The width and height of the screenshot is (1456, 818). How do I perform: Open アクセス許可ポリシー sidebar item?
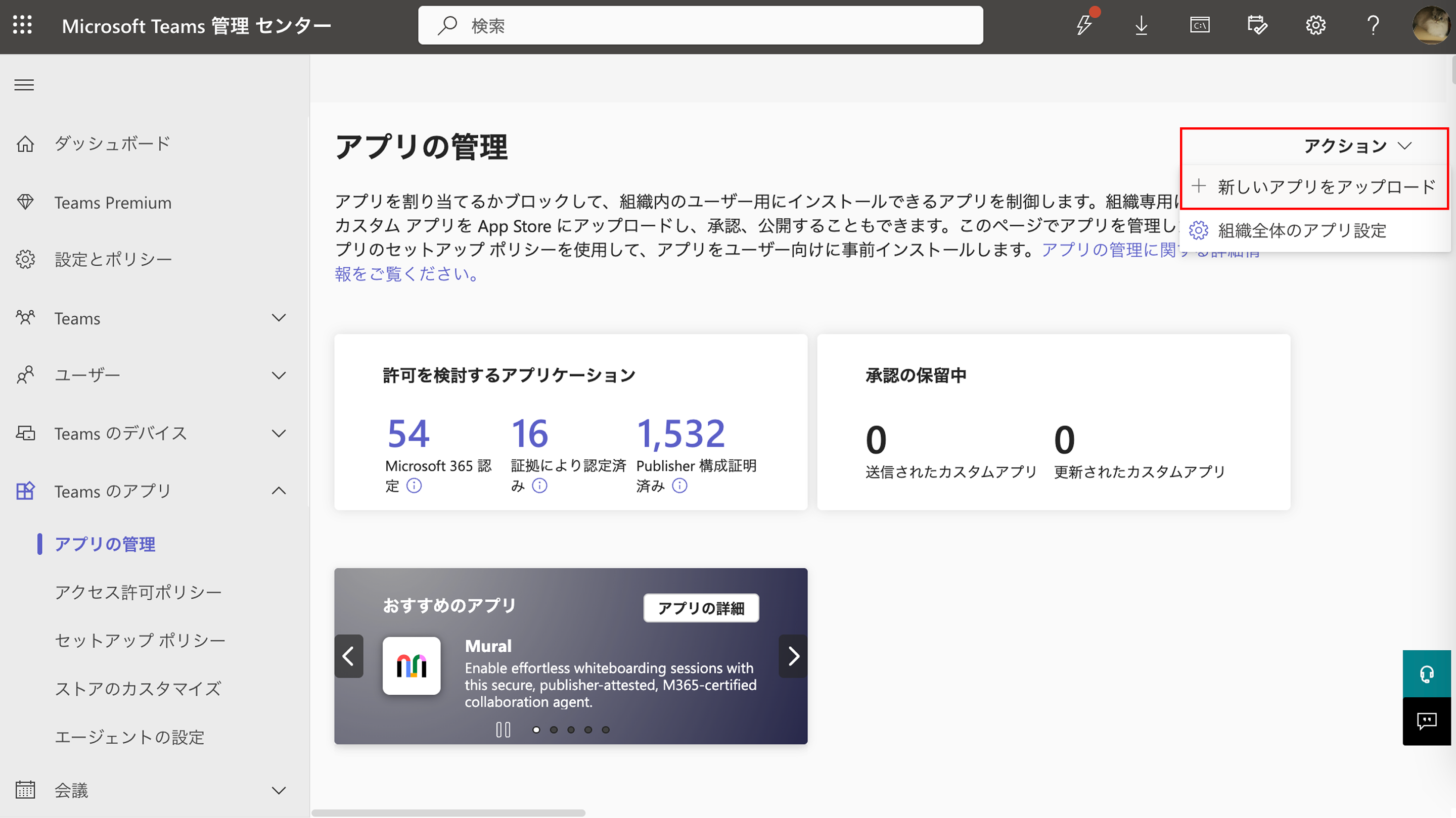point(138,592)
